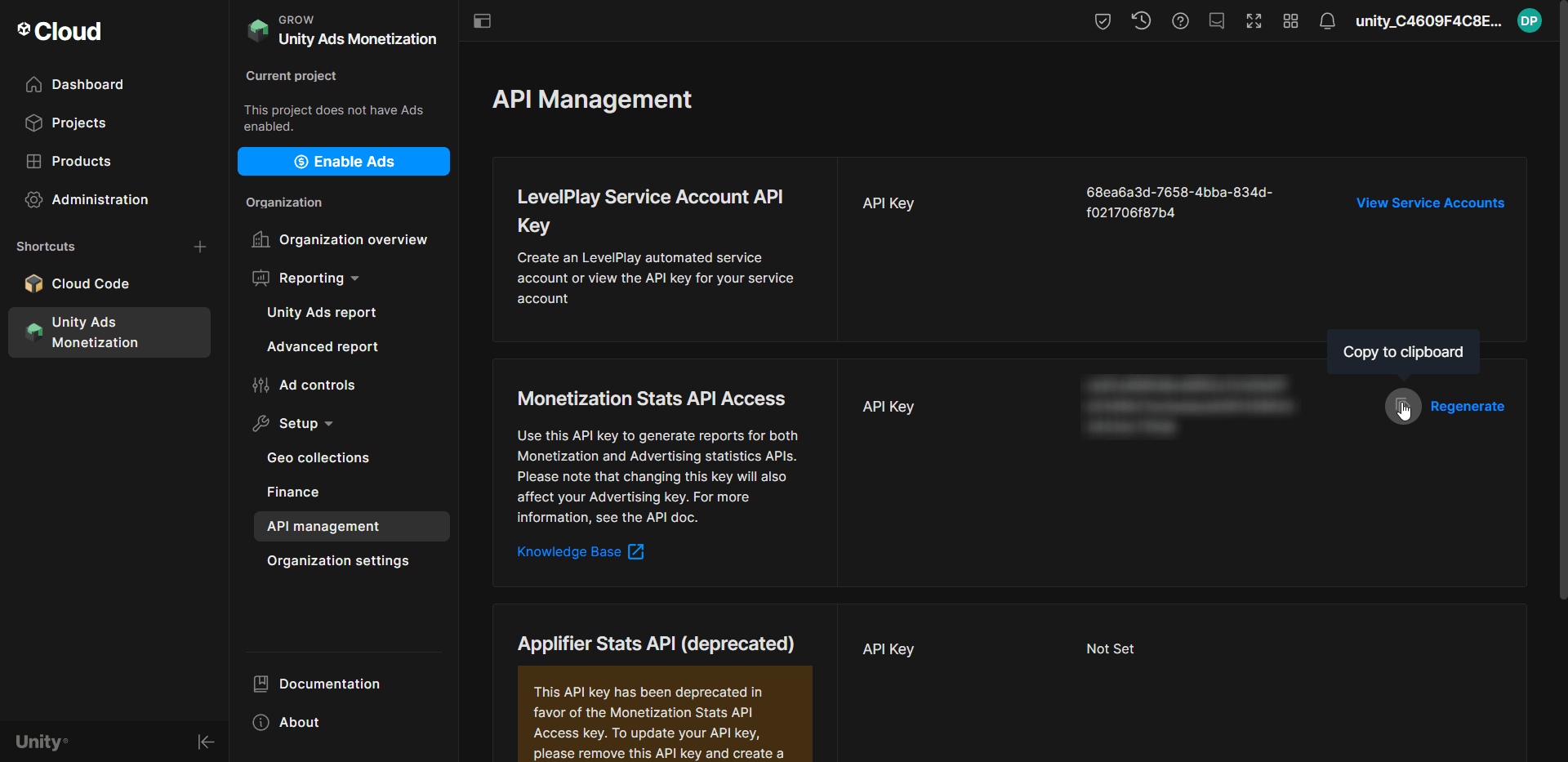Click the sidebar layout toggle icon
This screenshot has width=1568, height=762.
tap(482, 21)
